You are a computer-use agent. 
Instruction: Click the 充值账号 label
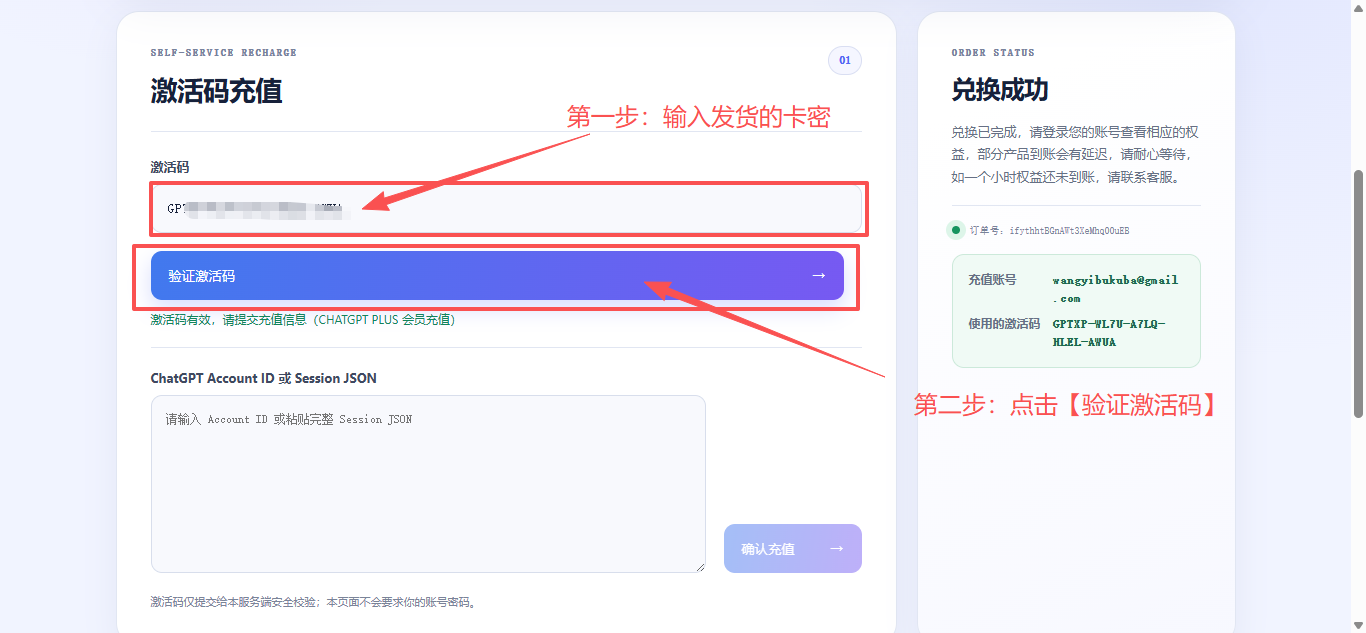pos(992,280)
